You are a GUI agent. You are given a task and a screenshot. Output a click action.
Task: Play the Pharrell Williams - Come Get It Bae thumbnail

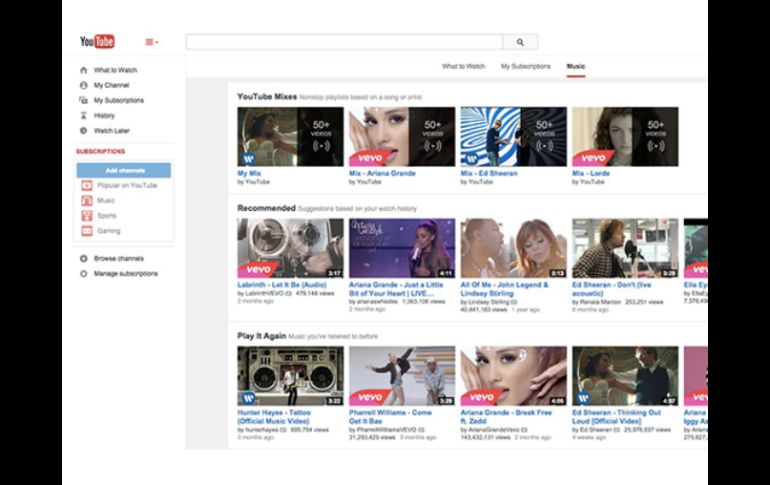pyautogui.click(x=402, y=376)
